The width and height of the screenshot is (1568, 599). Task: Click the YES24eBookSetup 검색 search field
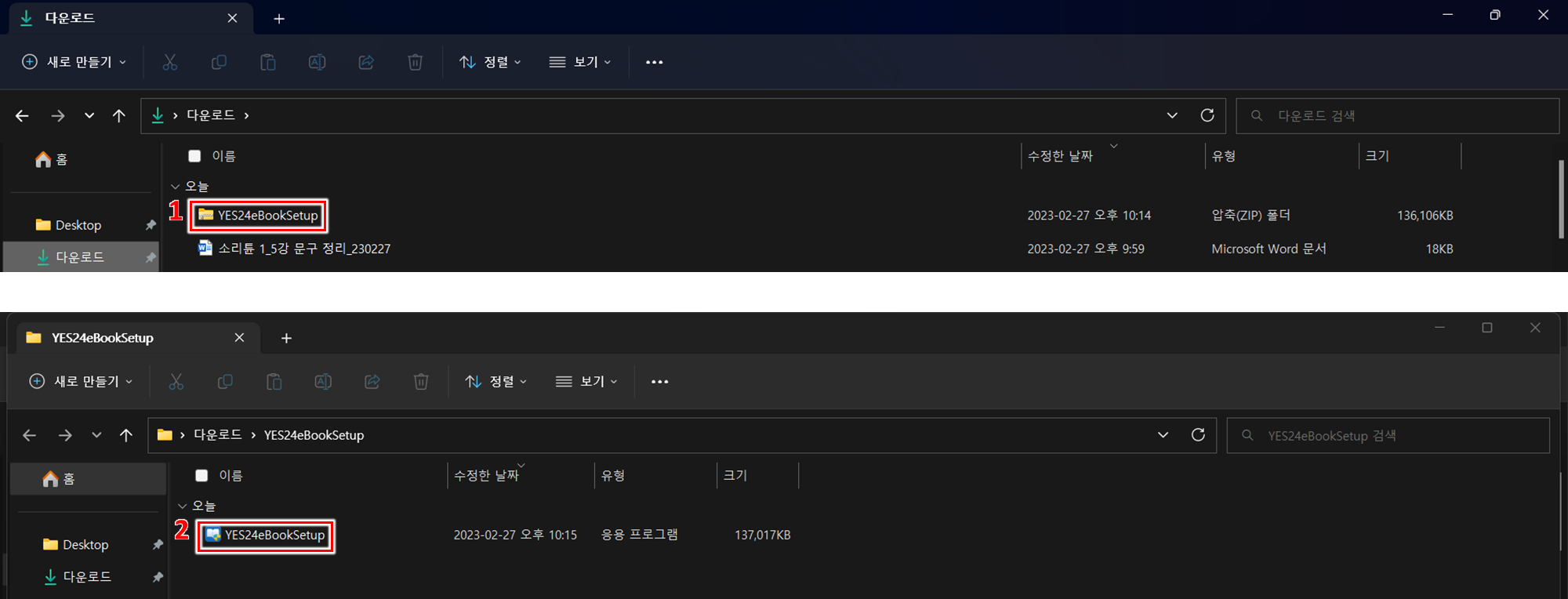coord(1388,435)
